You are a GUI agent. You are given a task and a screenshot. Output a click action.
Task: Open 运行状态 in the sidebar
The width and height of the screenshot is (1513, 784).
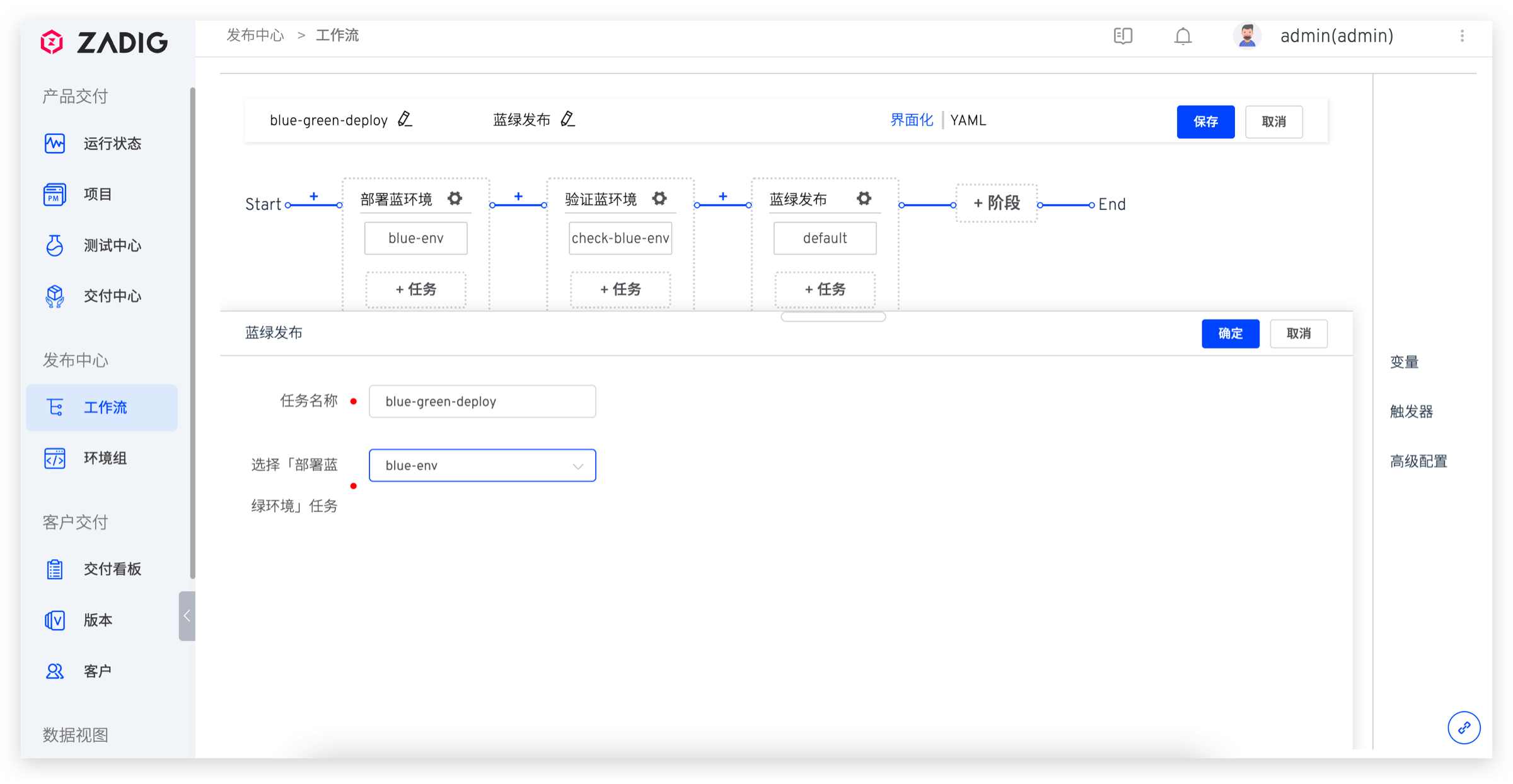coord(111,144)
